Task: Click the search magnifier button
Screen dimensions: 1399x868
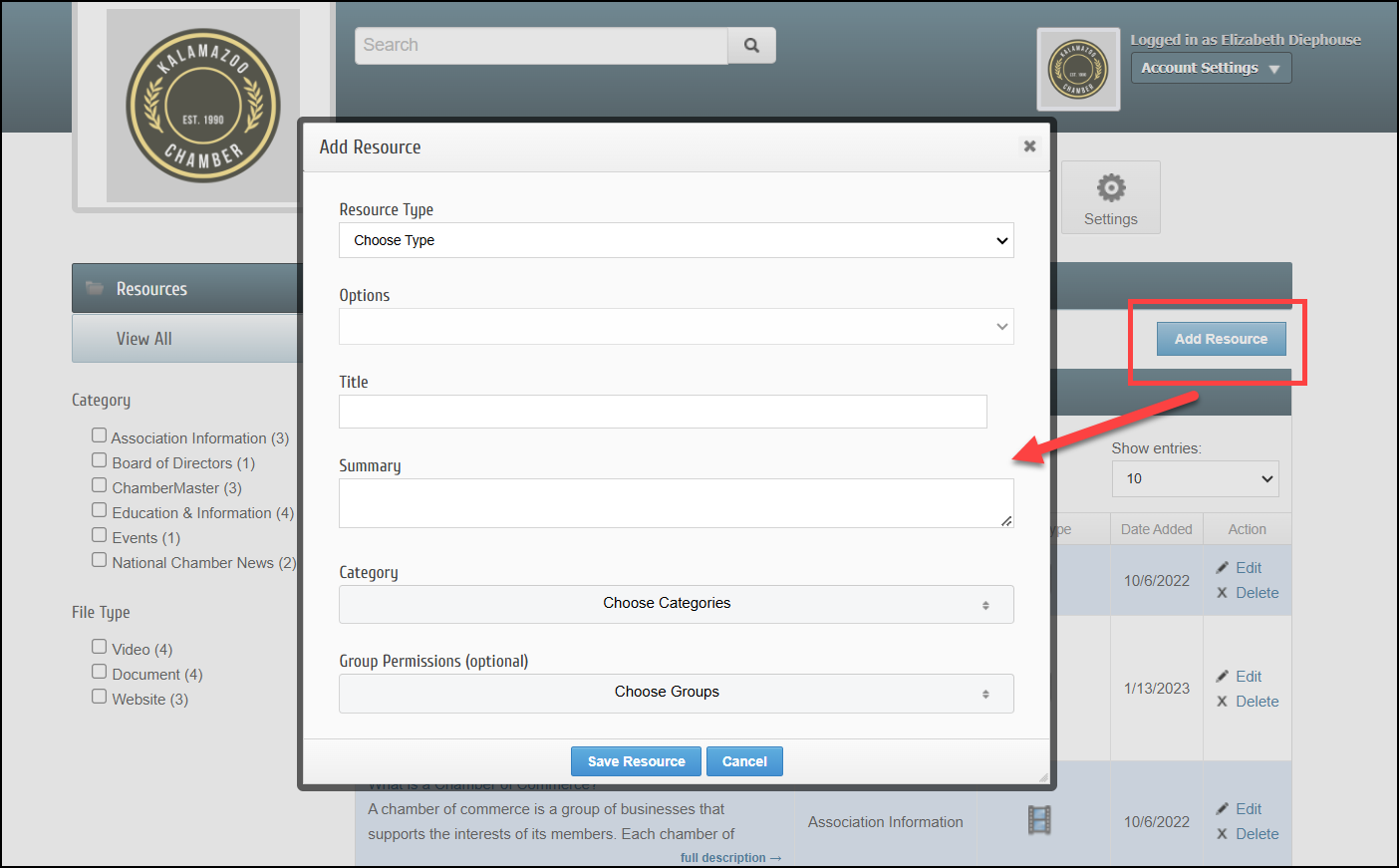Action: pyautogui.click(x=751, y=45)
